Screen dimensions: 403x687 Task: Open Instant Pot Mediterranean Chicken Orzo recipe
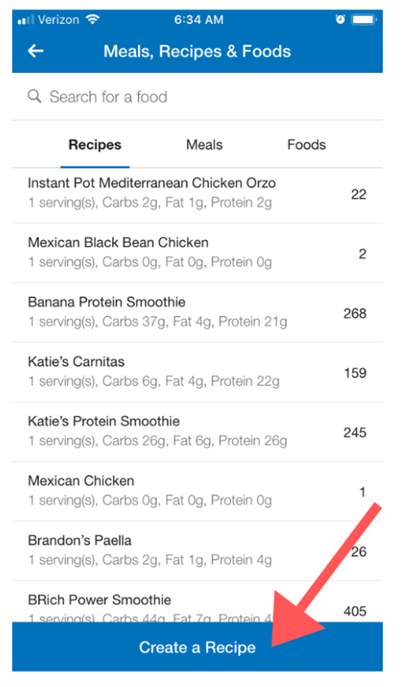(x=197, y=193)
